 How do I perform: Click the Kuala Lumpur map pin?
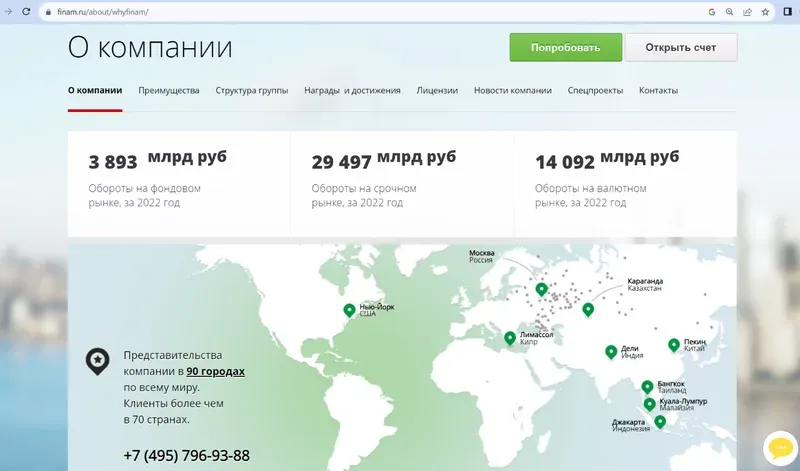point(649,405)
